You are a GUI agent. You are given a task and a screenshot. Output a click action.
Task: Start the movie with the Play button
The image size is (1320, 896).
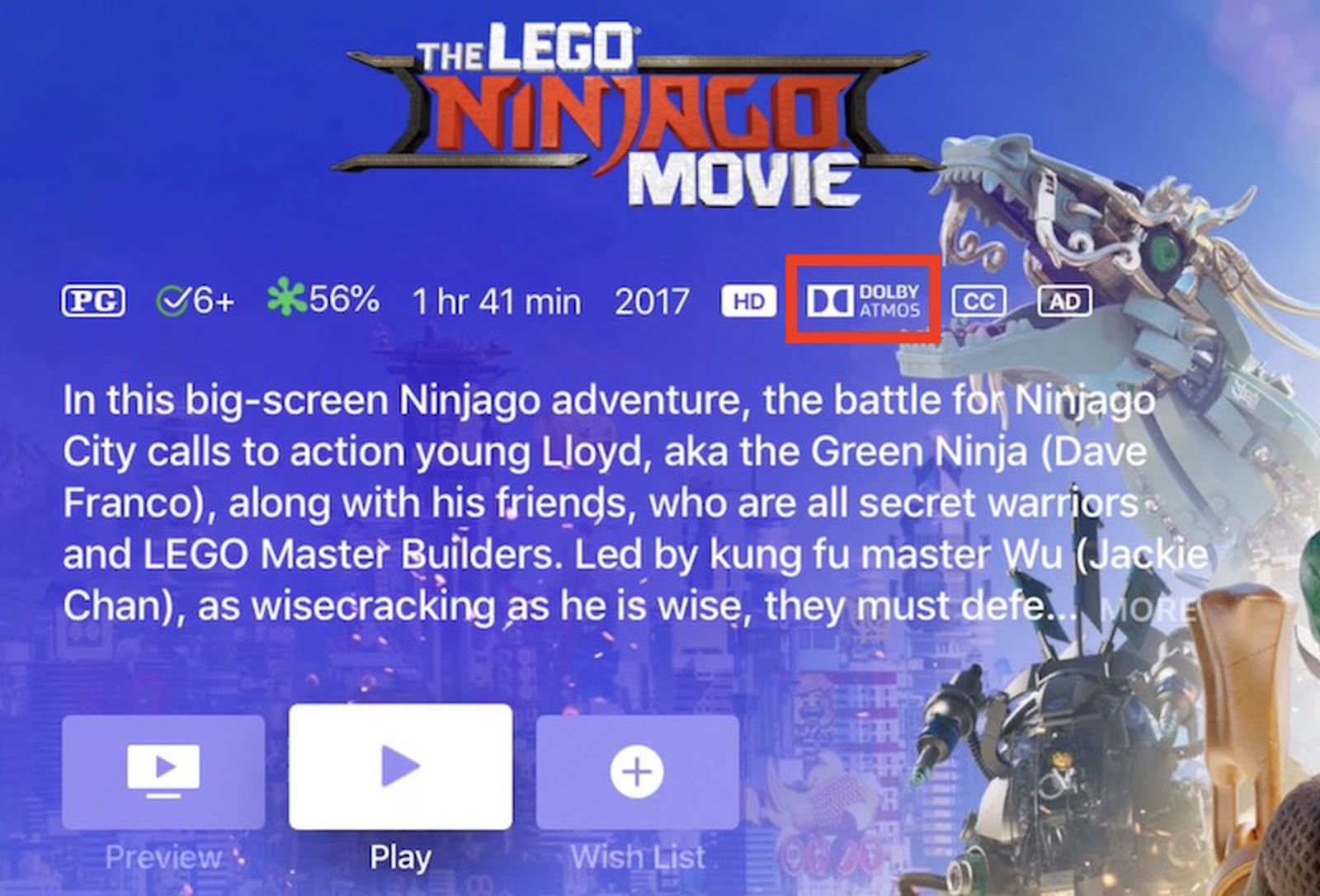401,766
